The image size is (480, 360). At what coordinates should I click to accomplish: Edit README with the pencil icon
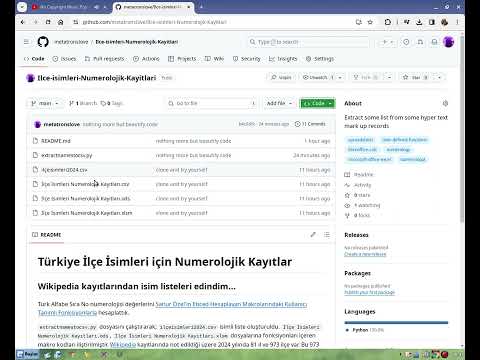coord(313,235)
